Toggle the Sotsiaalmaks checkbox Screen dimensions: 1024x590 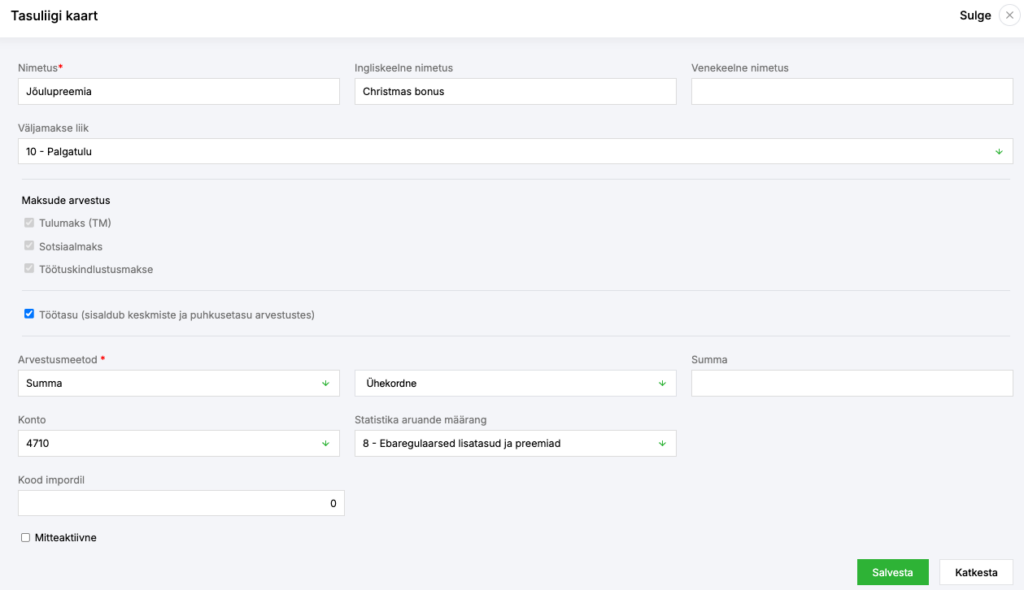(x=29, y=246)
